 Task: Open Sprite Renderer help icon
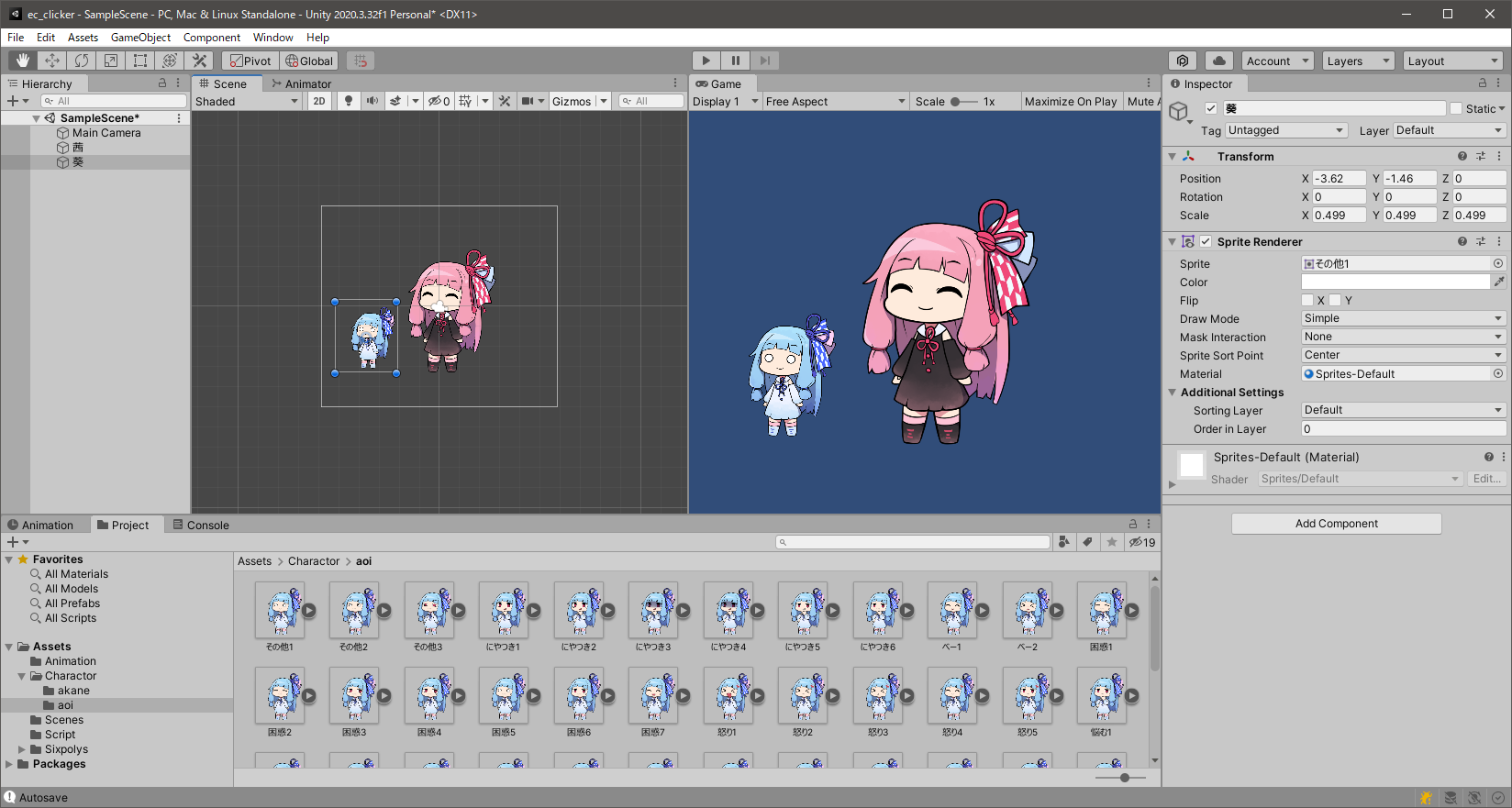[x=1462, y=241]
